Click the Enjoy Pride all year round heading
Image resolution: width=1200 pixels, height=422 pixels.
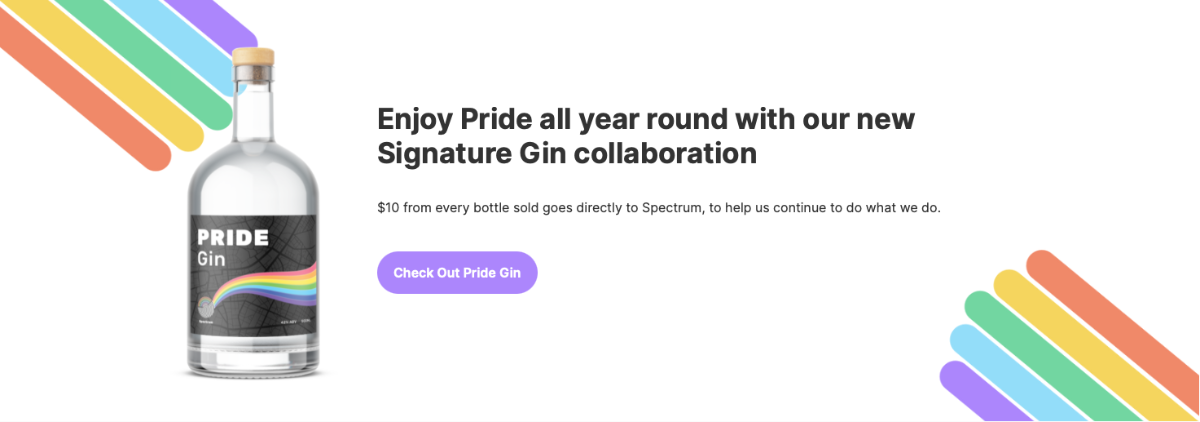646,136
